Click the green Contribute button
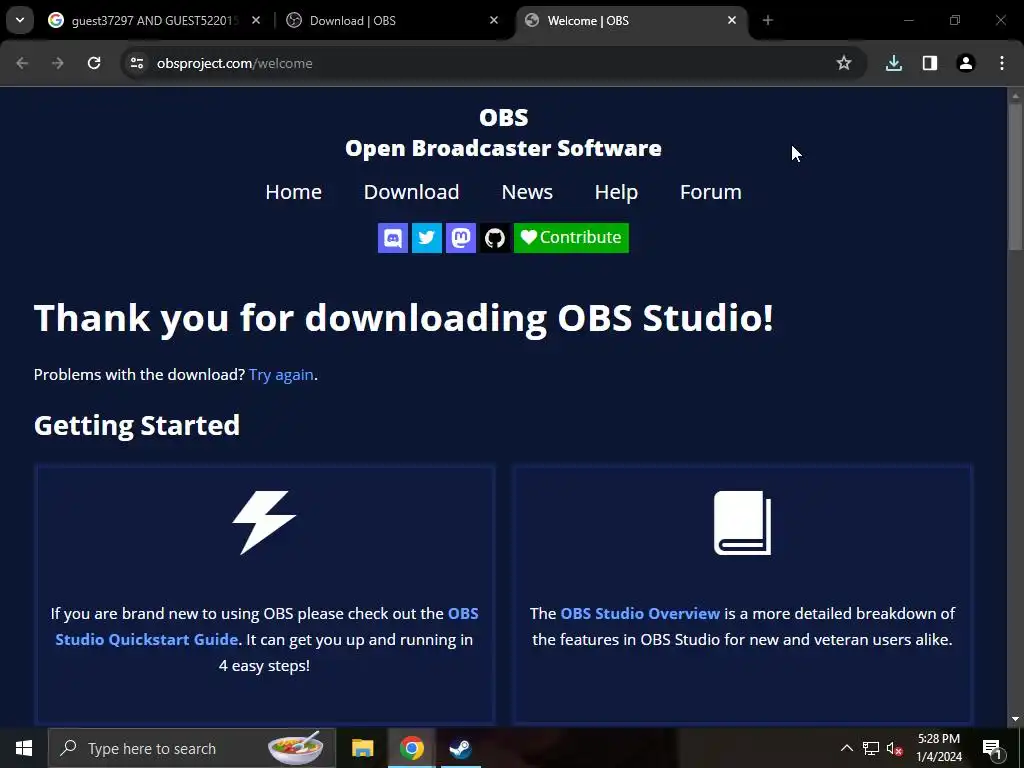 571,238
